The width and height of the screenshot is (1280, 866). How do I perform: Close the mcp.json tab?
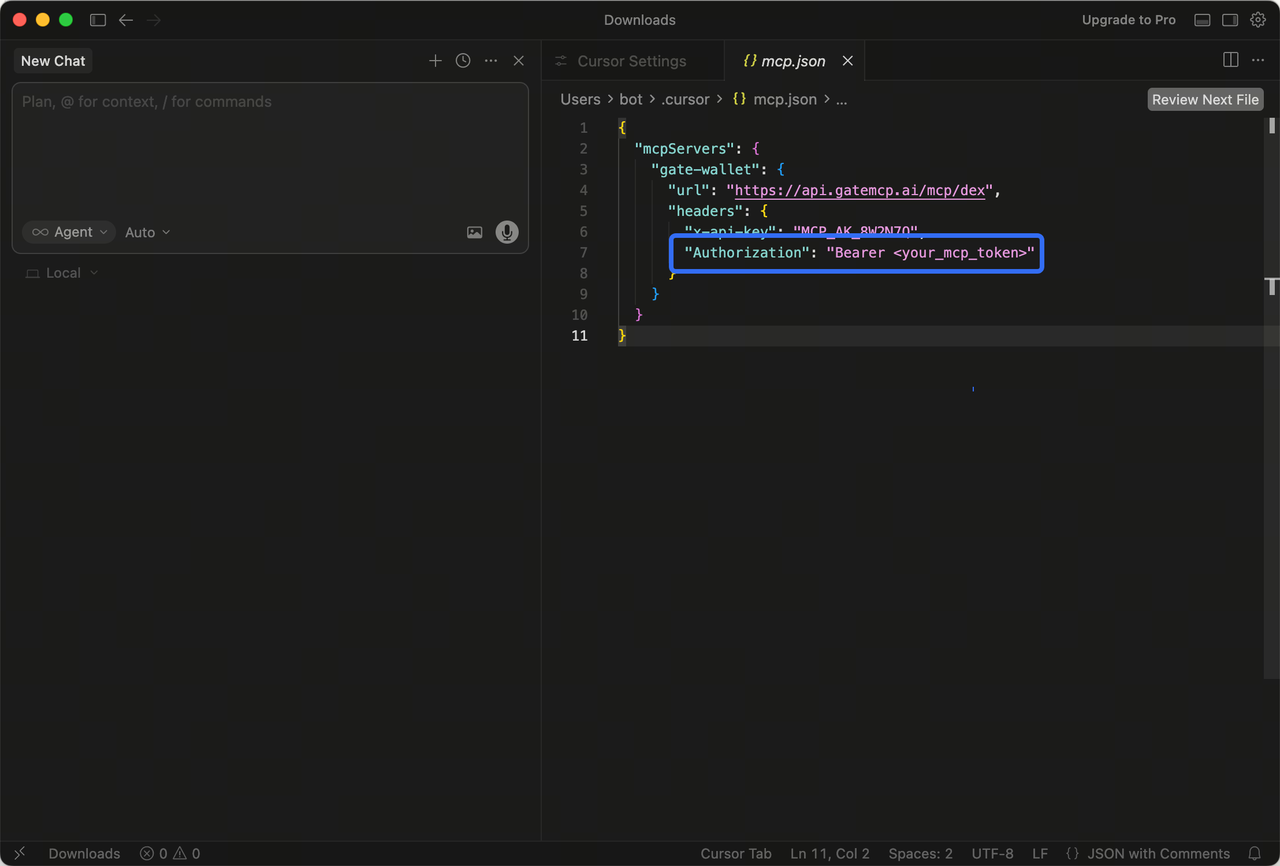click(848, 61)
